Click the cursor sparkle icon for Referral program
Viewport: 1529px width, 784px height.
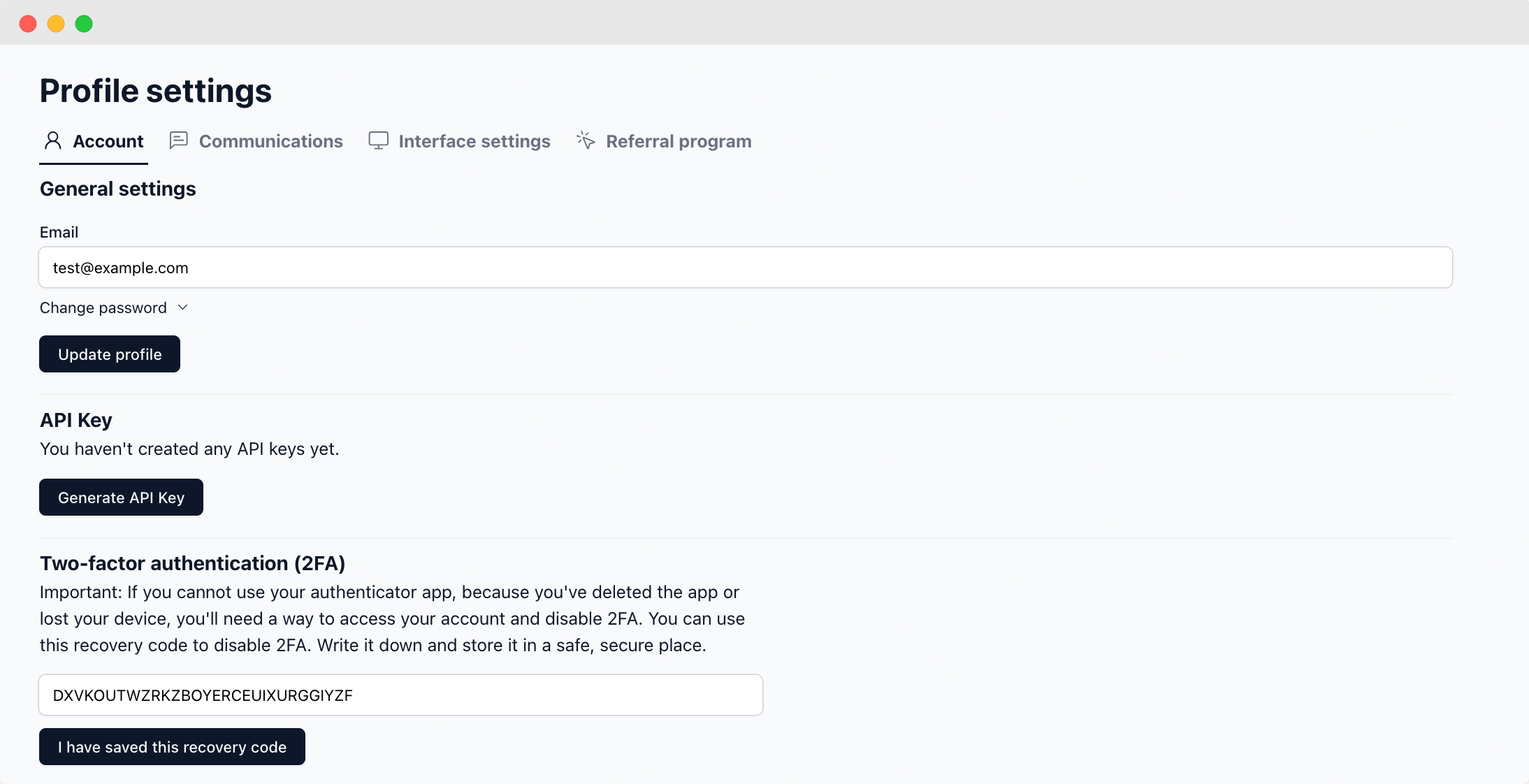[586, 140]
